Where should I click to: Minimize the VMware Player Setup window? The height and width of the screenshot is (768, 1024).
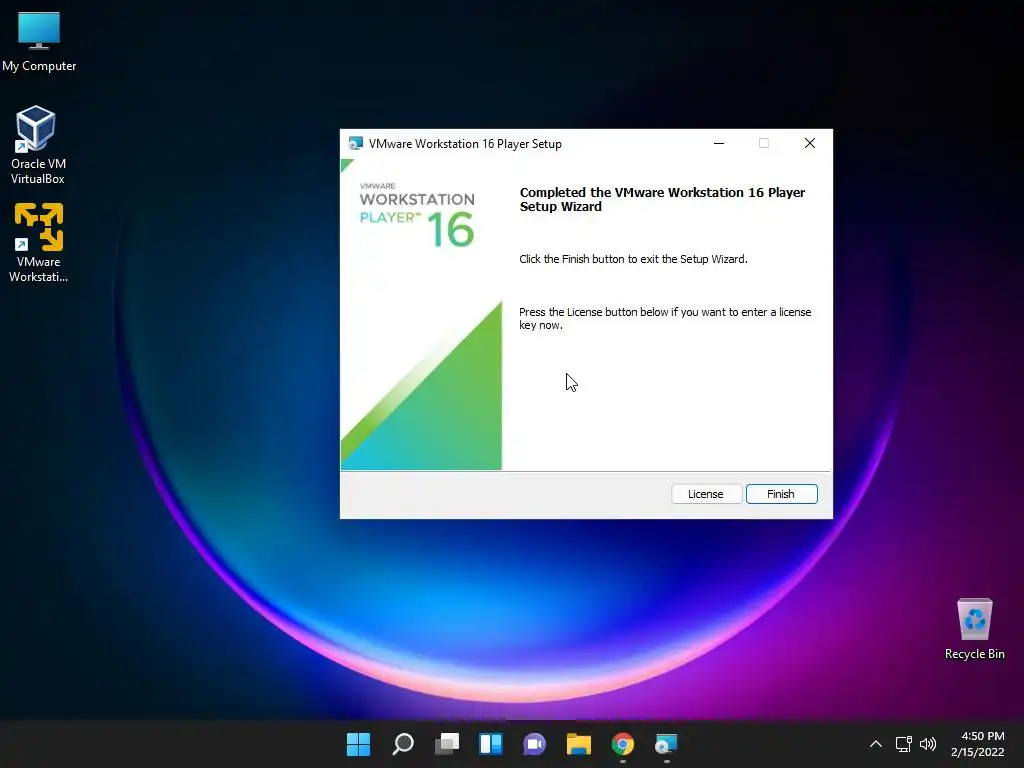pos(719,144)
